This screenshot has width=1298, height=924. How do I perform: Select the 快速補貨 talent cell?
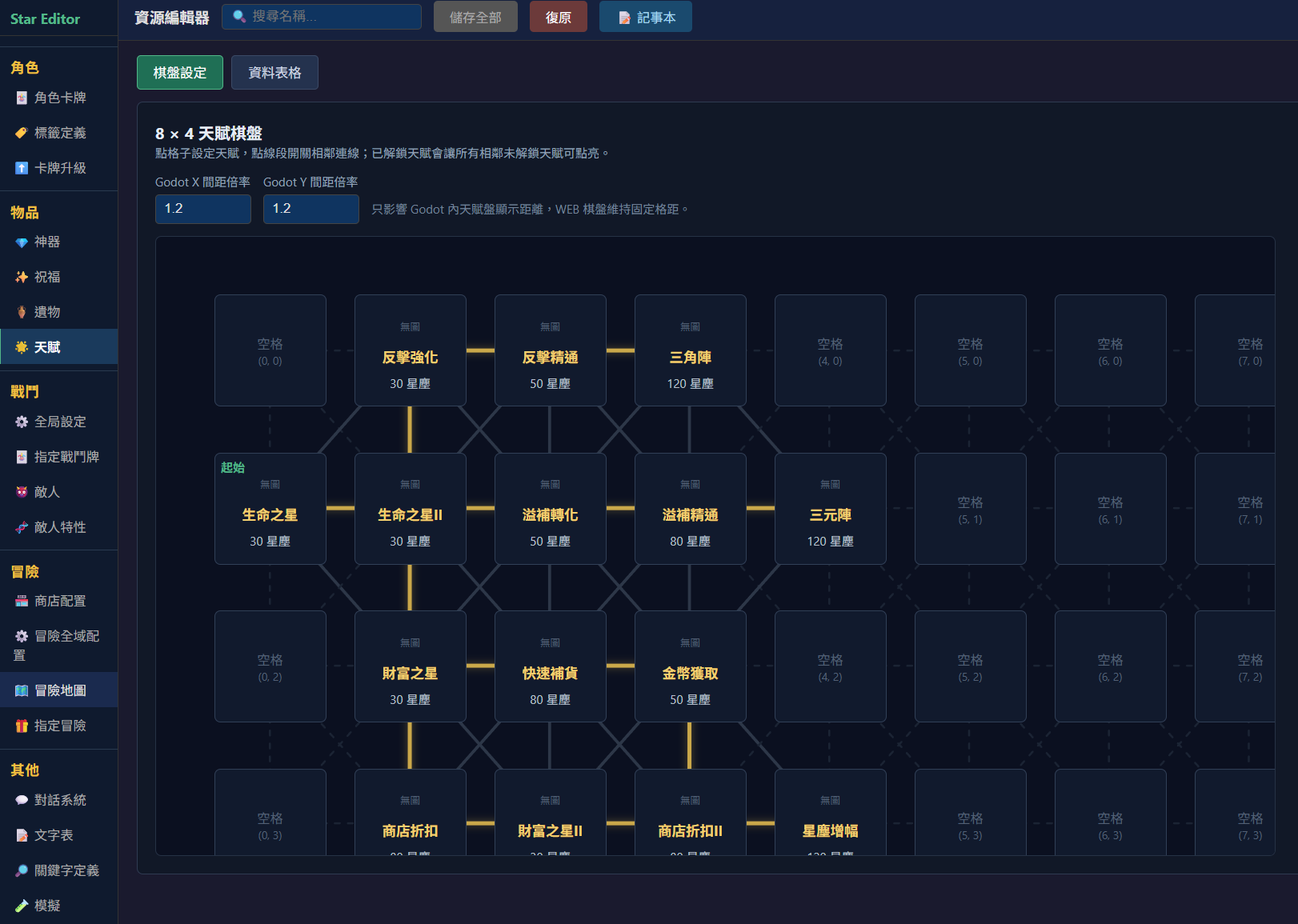[x=551, y=666]
